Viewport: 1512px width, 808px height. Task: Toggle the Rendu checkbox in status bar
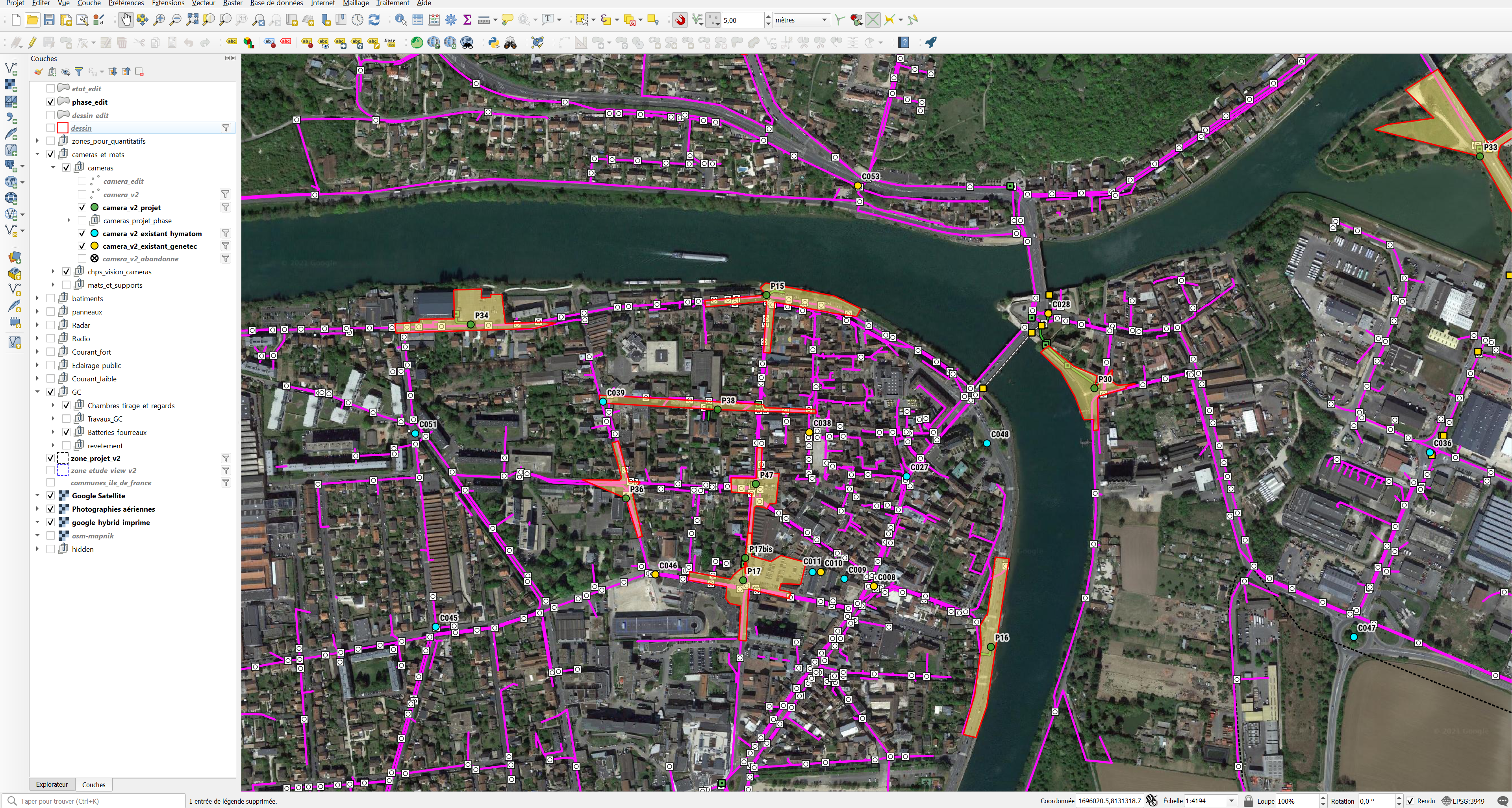point(1410,801)
